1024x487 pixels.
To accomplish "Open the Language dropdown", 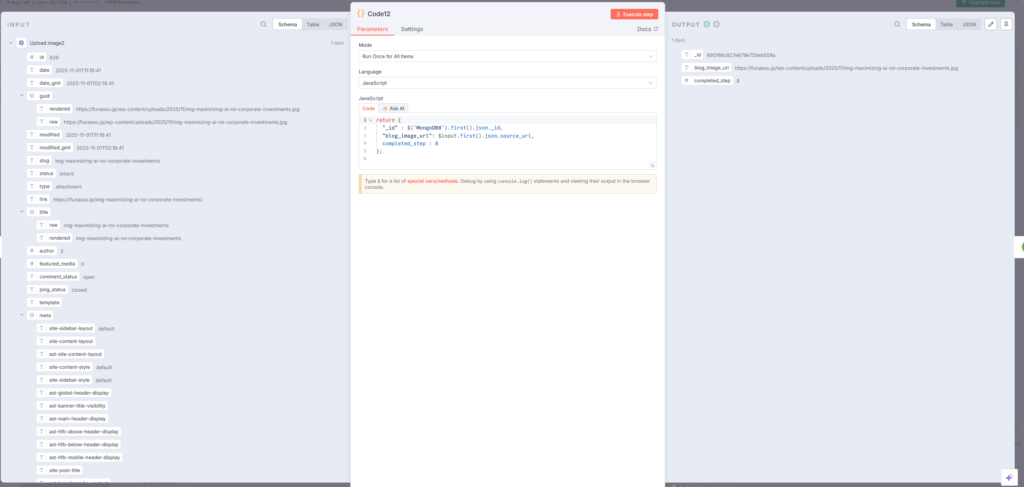I will pos(507,83).
